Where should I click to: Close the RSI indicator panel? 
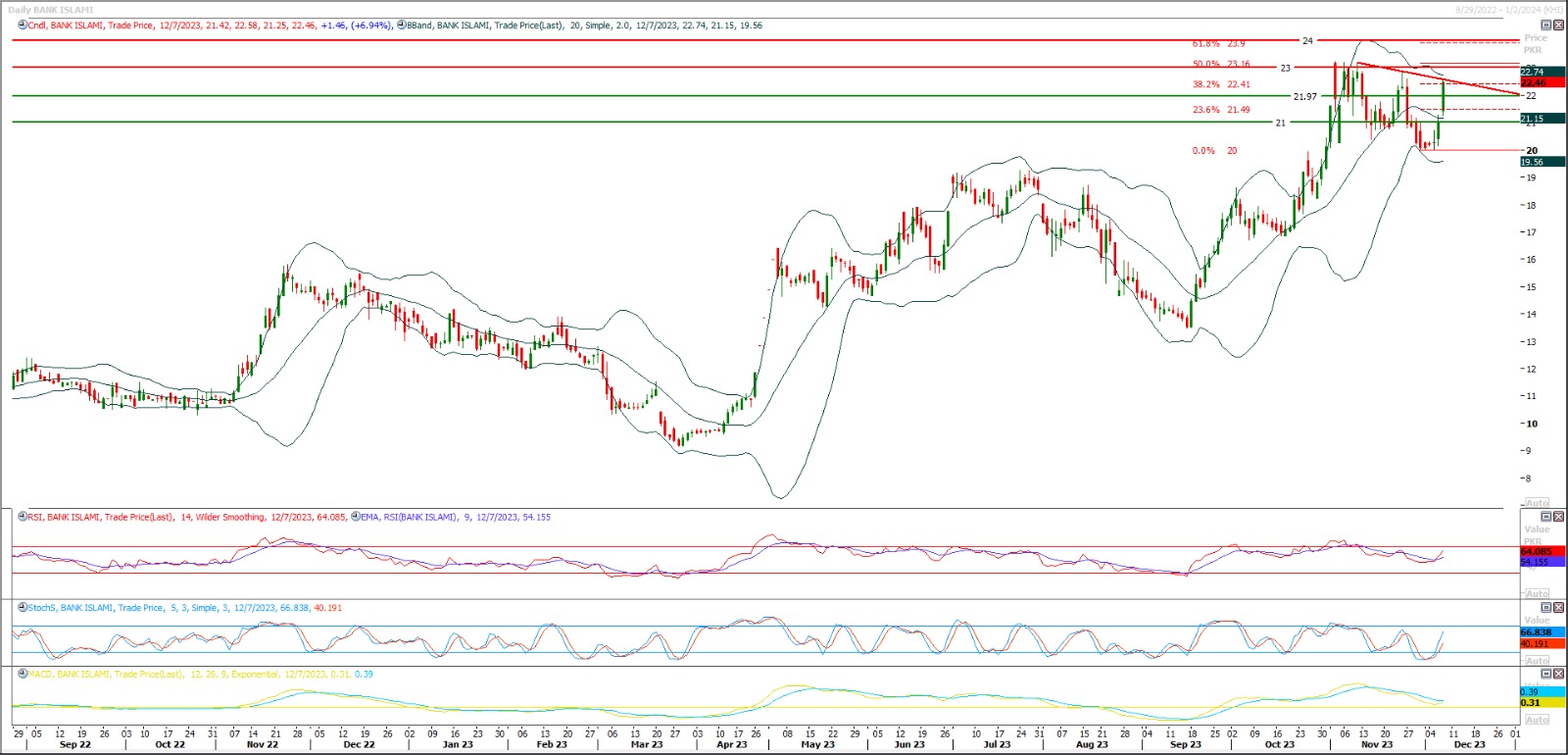coord(1559,517)
